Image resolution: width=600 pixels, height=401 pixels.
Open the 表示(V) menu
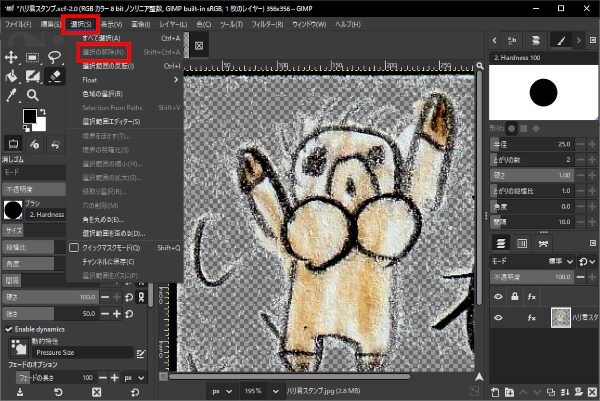point(111,24)
